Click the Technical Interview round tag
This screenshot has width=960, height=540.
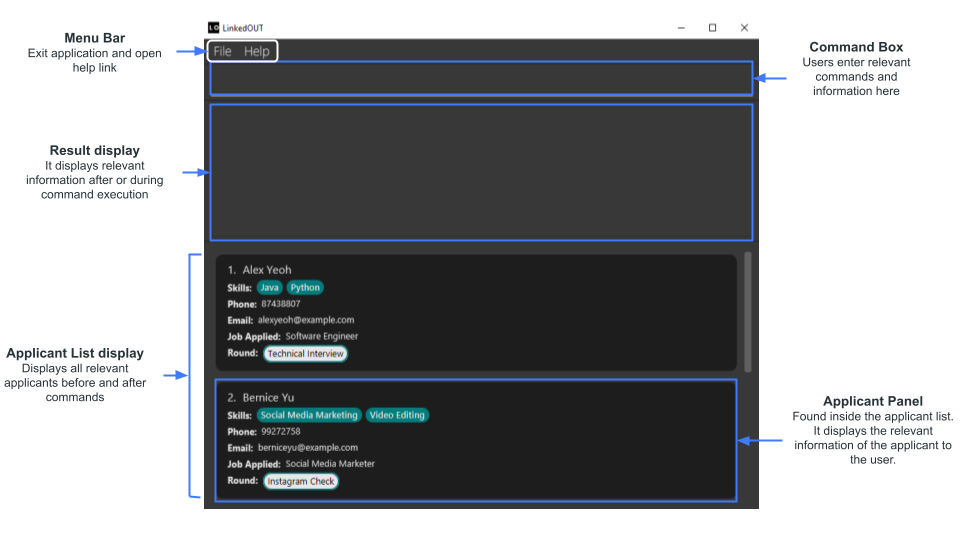[x=306, y=354]
